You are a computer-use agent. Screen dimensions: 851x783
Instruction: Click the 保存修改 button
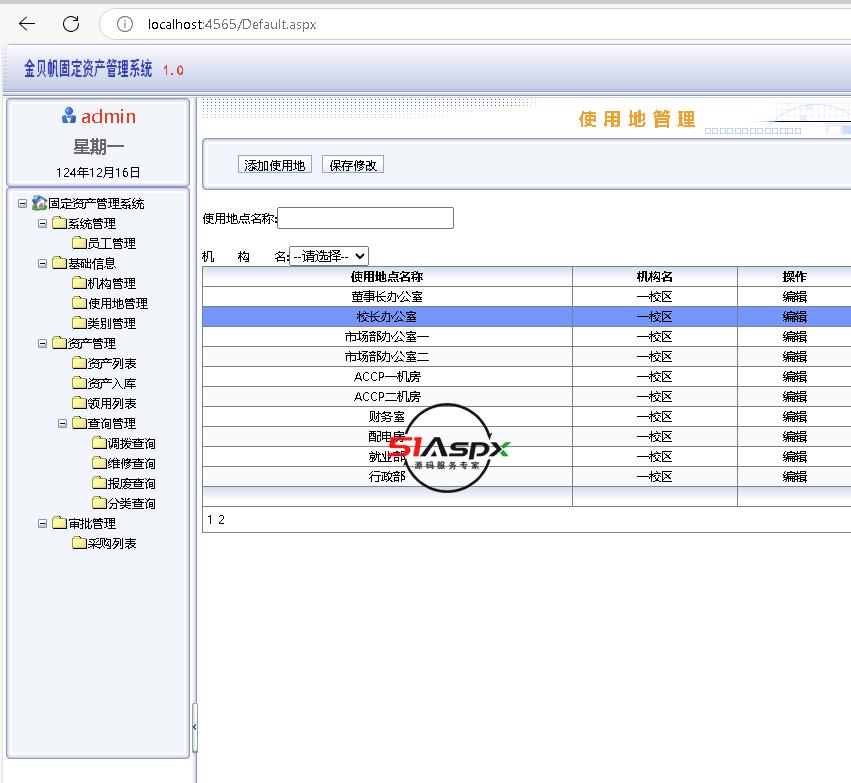[353, 165]
